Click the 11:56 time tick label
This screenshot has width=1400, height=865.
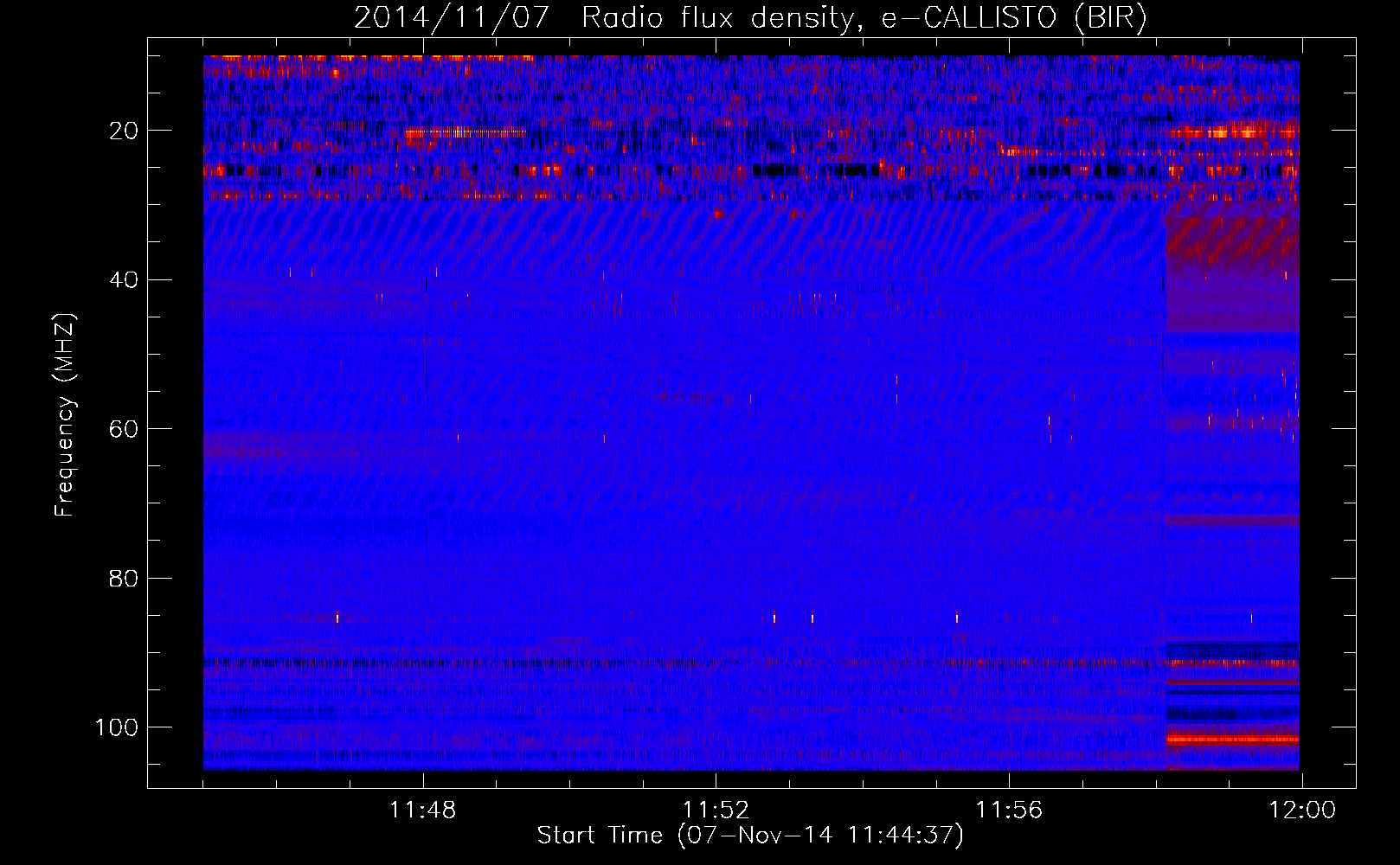(1009, 811)
